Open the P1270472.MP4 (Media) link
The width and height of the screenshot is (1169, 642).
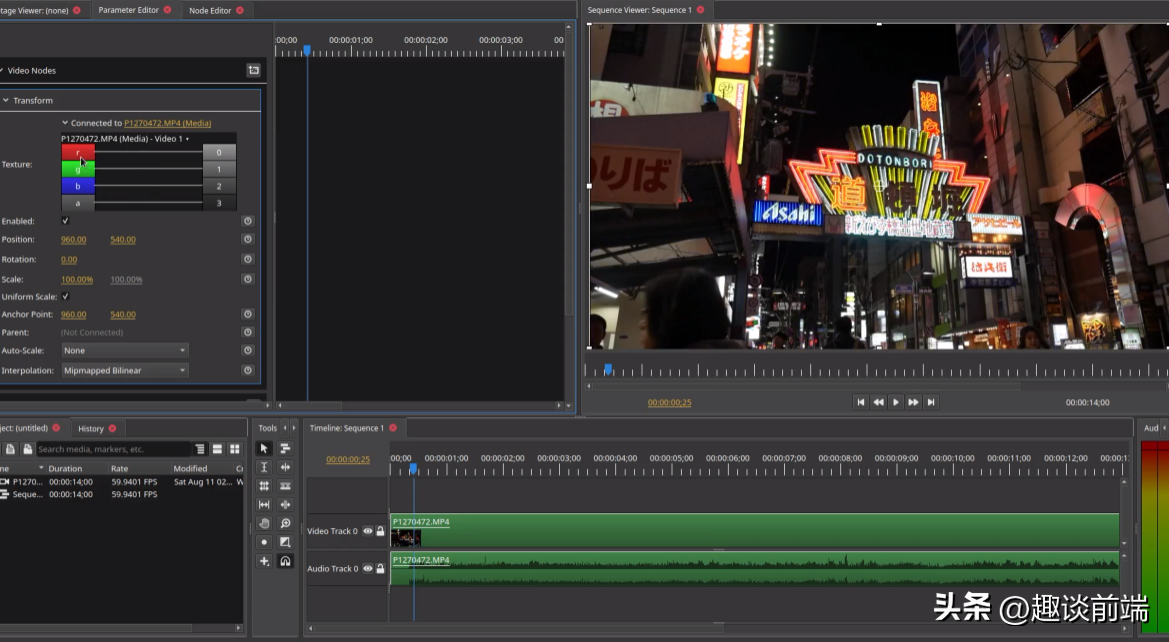(x=168, y=123)
